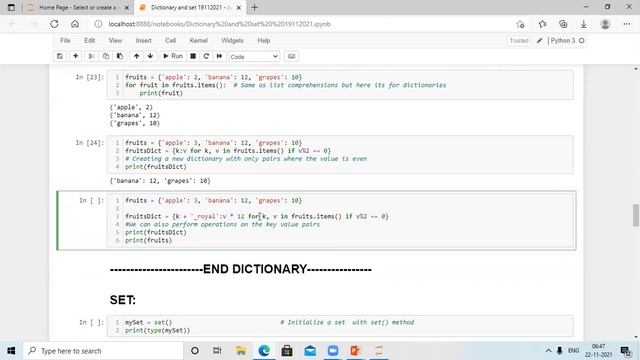Open File Explorer from taskbar
Viewport: 640px width, 360px height.
pos(241,351)
